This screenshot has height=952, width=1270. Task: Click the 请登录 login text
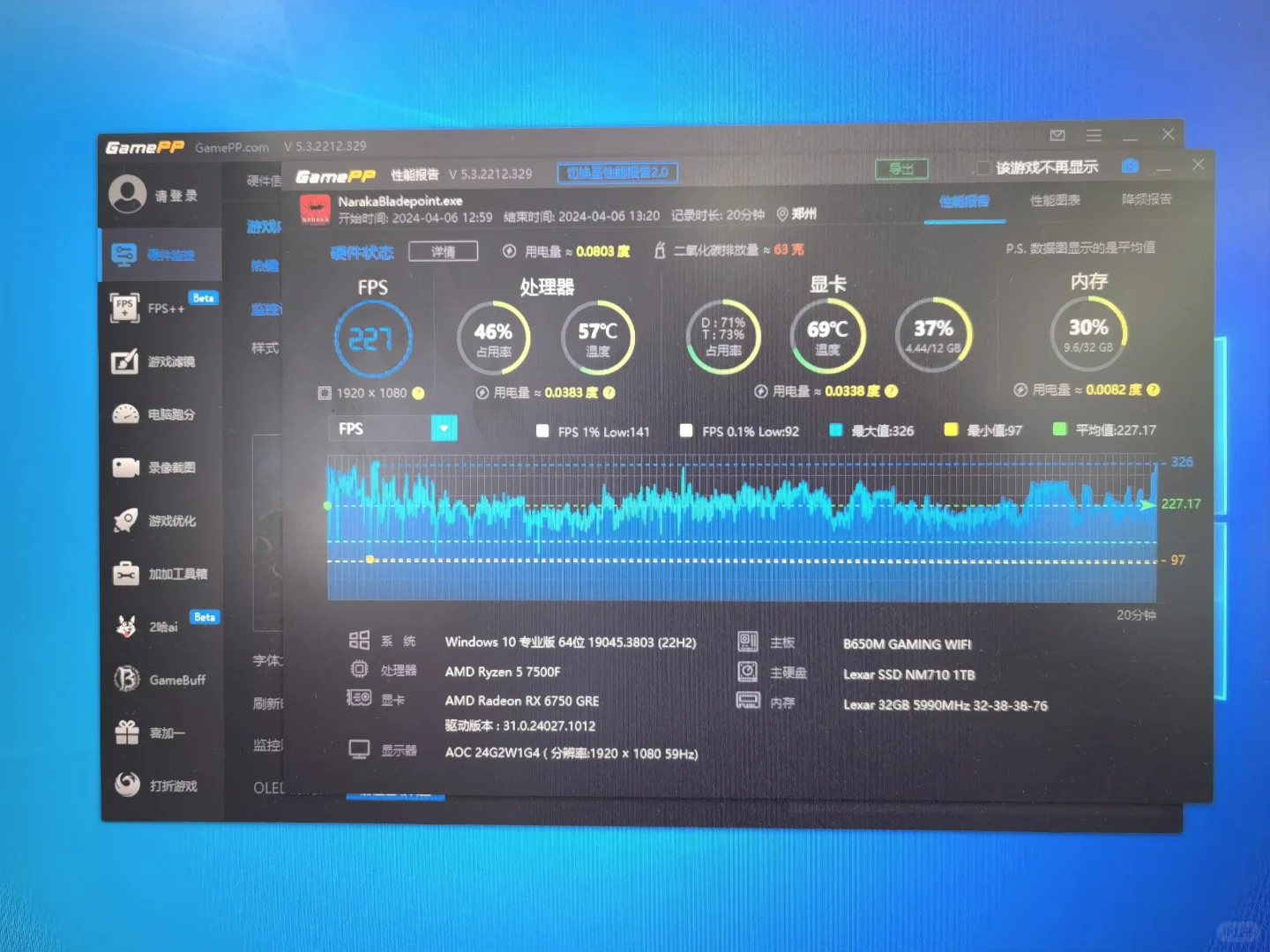pyautogui.click(x=176, y=196)
